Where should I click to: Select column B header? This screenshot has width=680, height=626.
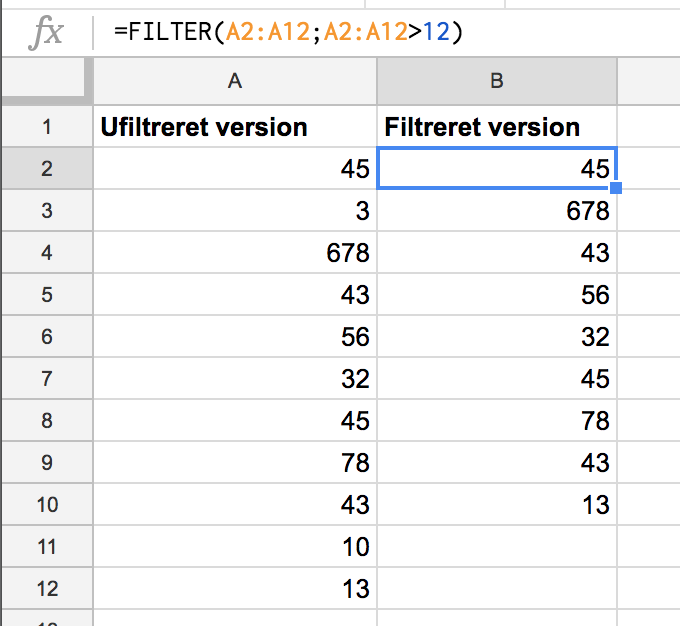(497, 81)
